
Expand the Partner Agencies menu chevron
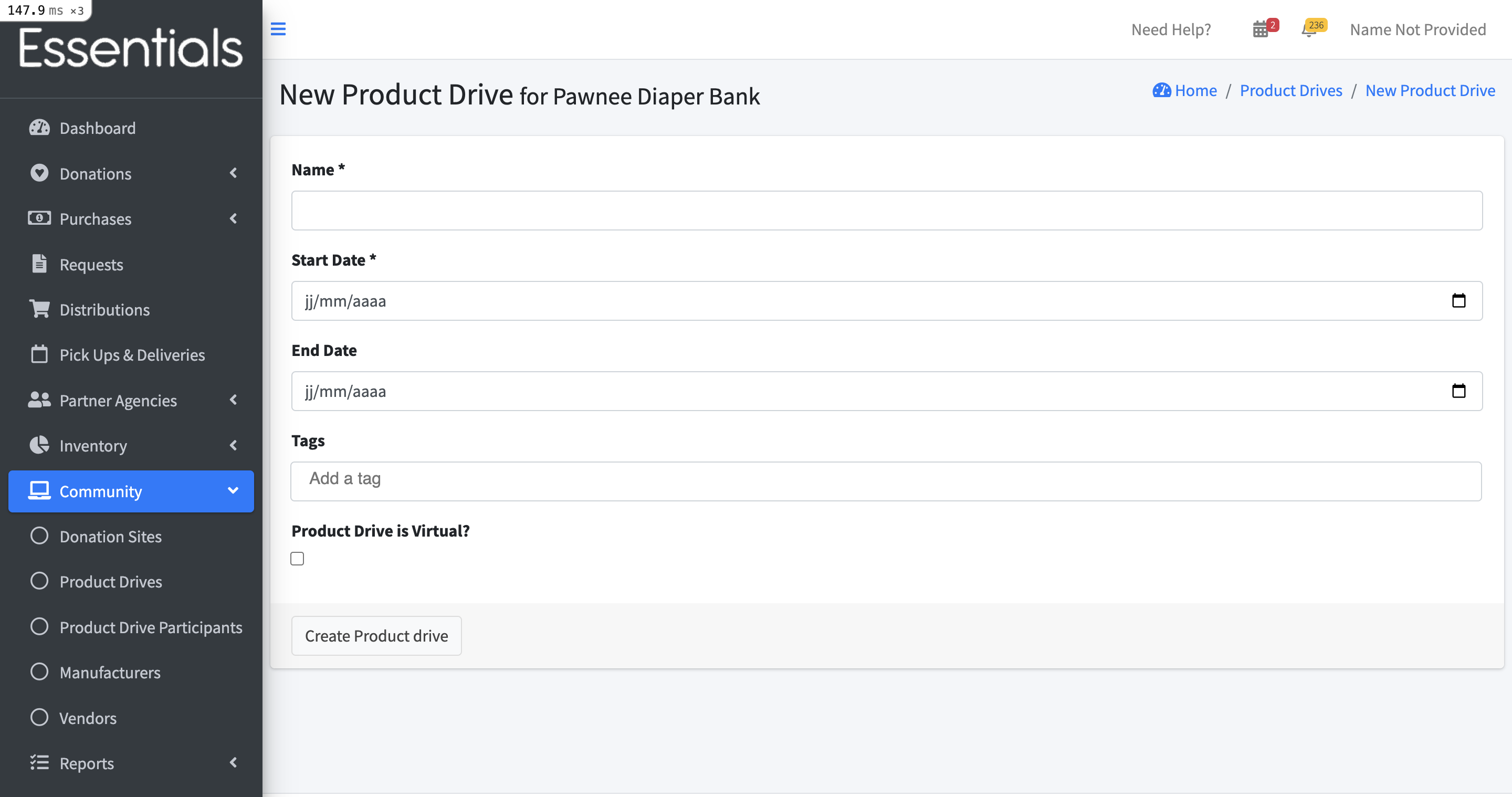tap(234, 400)
